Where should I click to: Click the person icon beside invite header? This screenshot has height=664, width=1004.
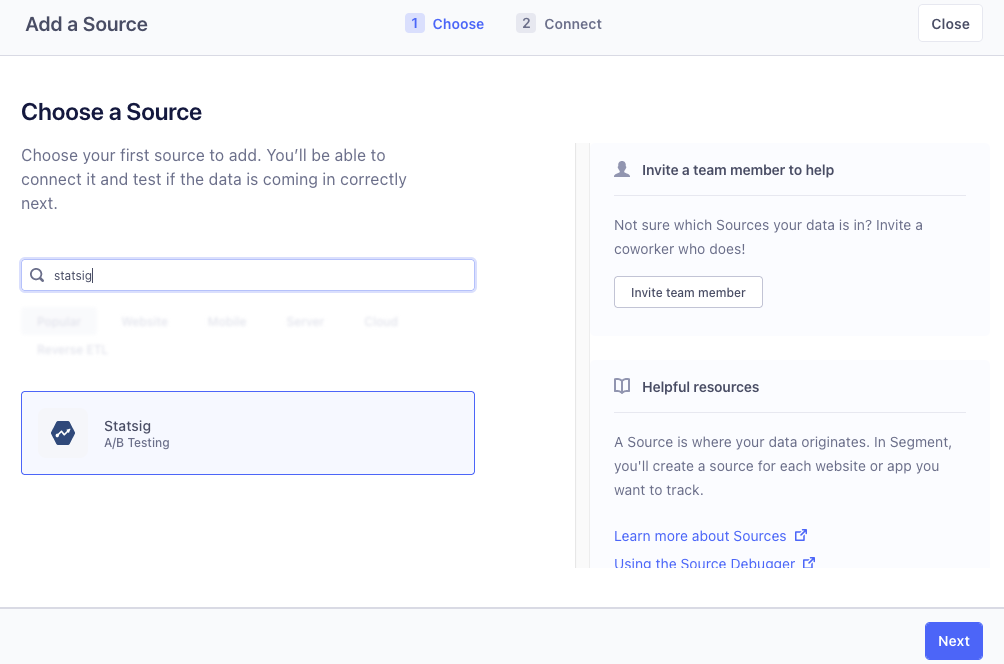tap(622, 169)
